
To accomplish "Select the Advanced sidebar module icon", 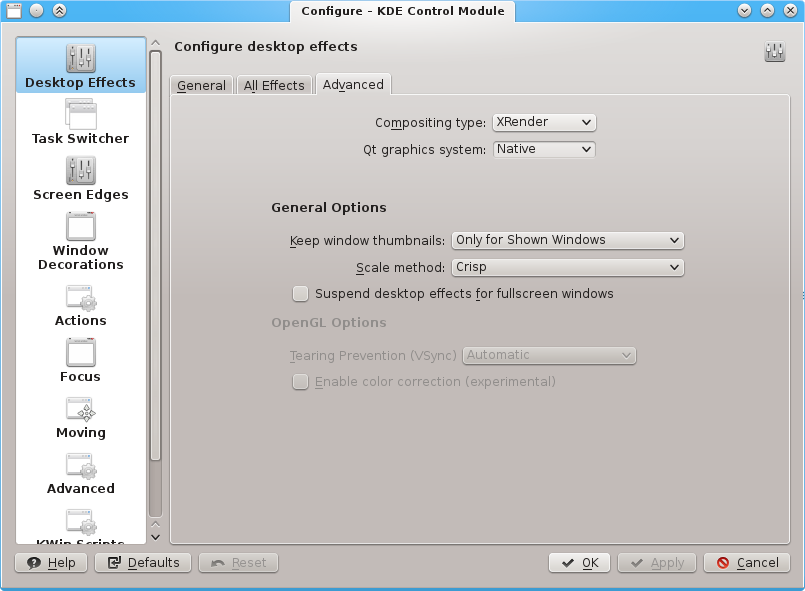I will pos(81,466).
